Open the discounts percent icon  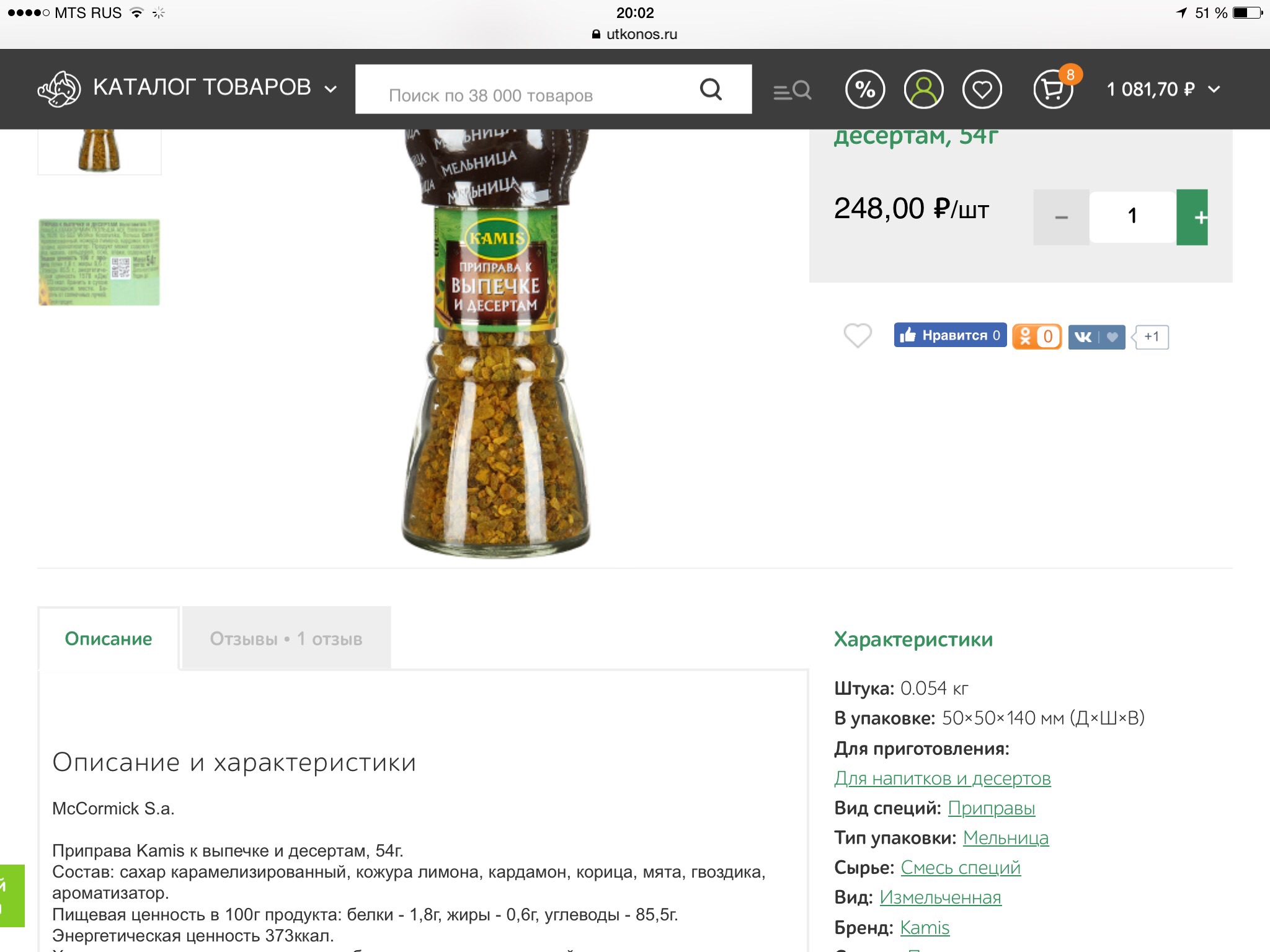(x=864, y=89)
